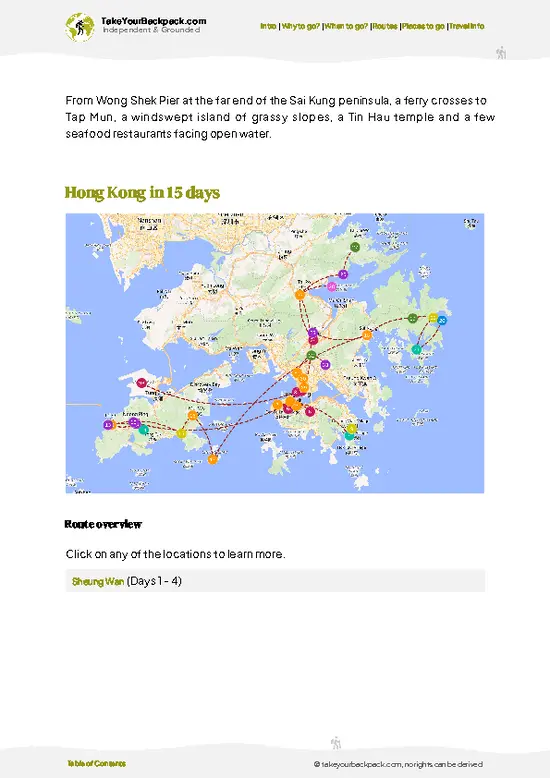The width and height of the screenshot is (550, 778).
Task: Select the yellow marker beside the blue marker
Action: (x=433, y=318)
